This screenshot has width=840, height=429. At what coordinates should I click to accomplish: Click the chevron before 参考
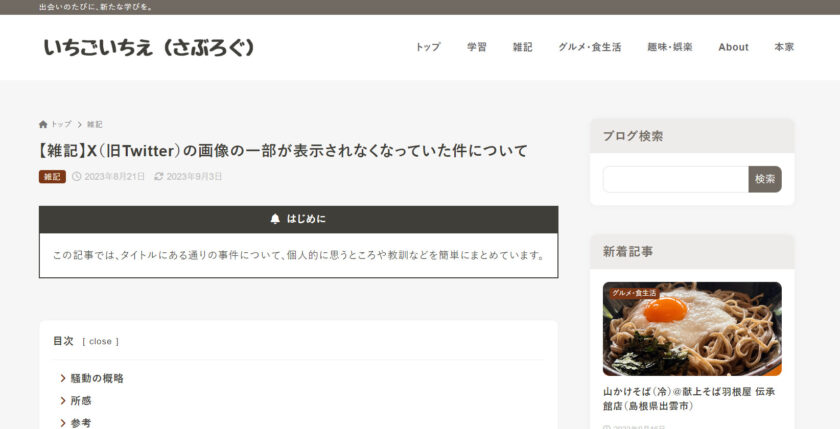[x=63, y=423]
